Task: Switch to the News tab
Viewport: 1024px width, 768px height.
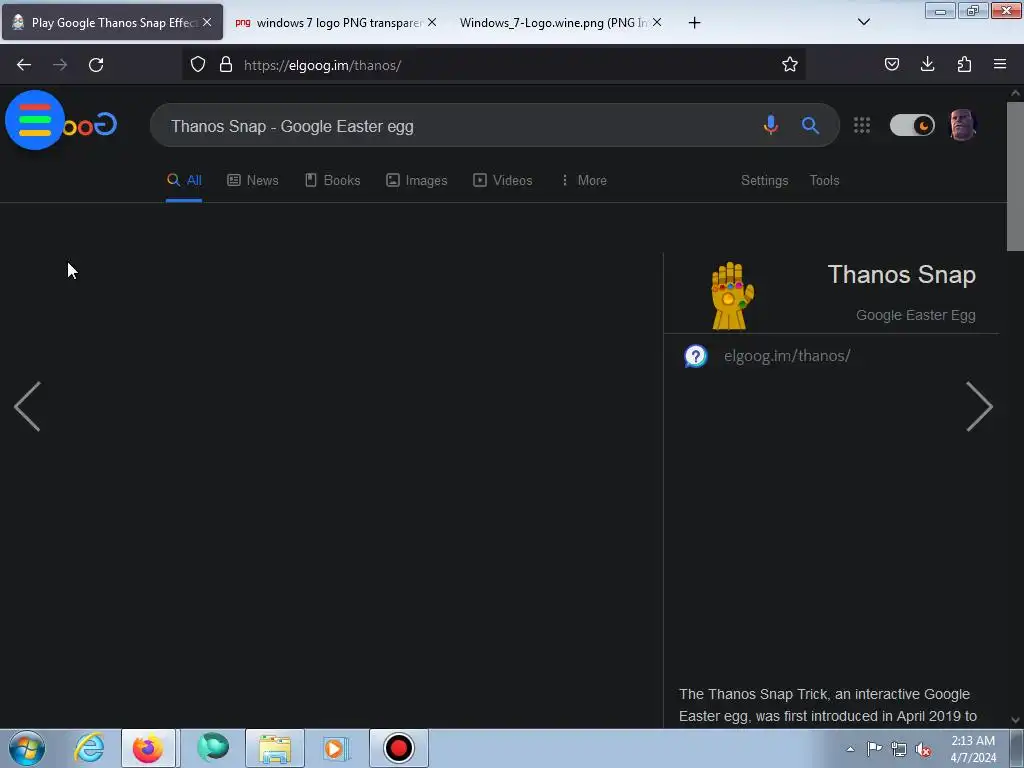Action: tap(253, 180)
